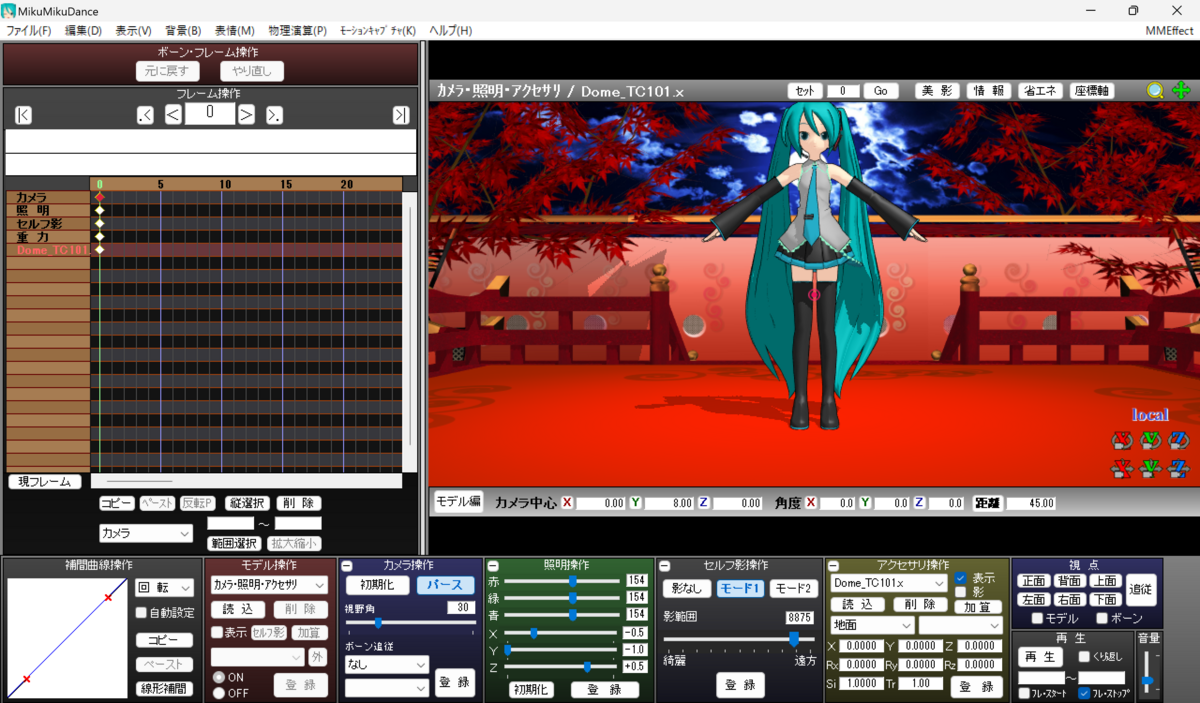This screenshot has width=1200, height=703.
Task: Enable the くり返し loop checkbox
Action: tap(1084, 657)
